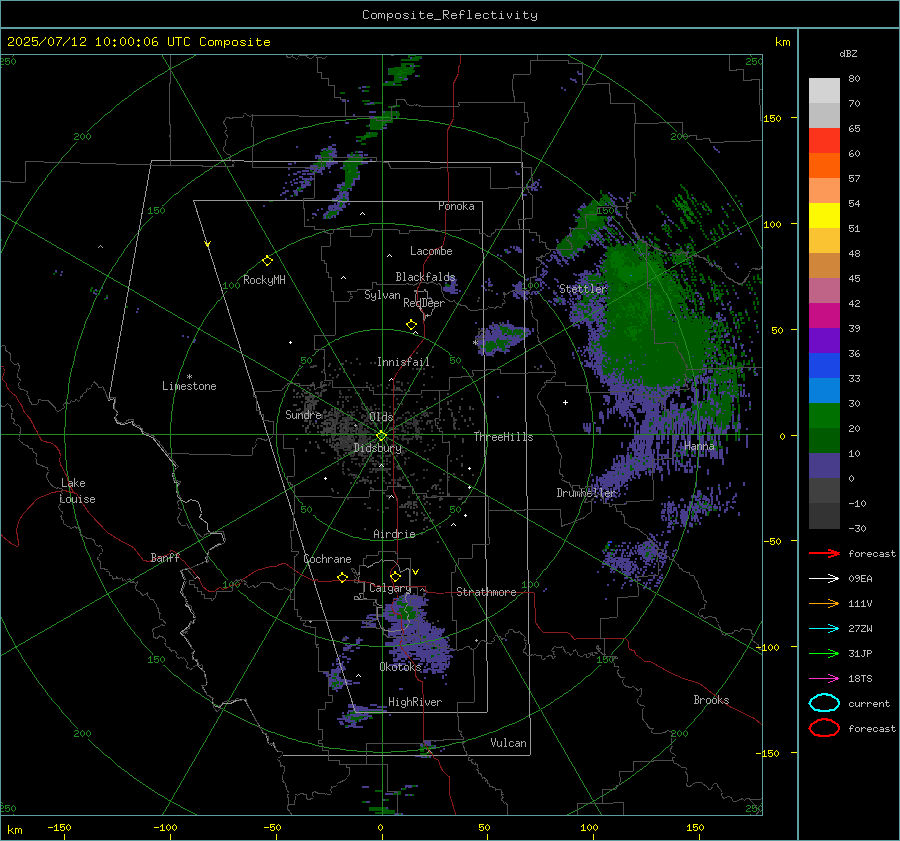Click the dBZ legend heading

coord(848,53)
